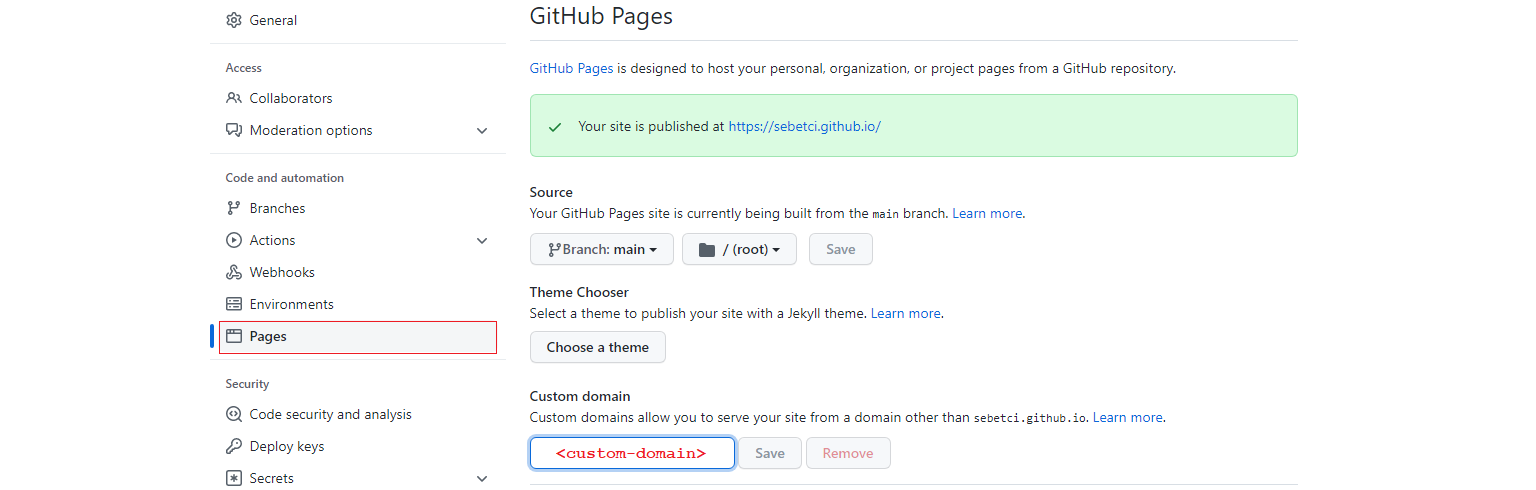Click Save button next to root dropdown

(841, 249)
